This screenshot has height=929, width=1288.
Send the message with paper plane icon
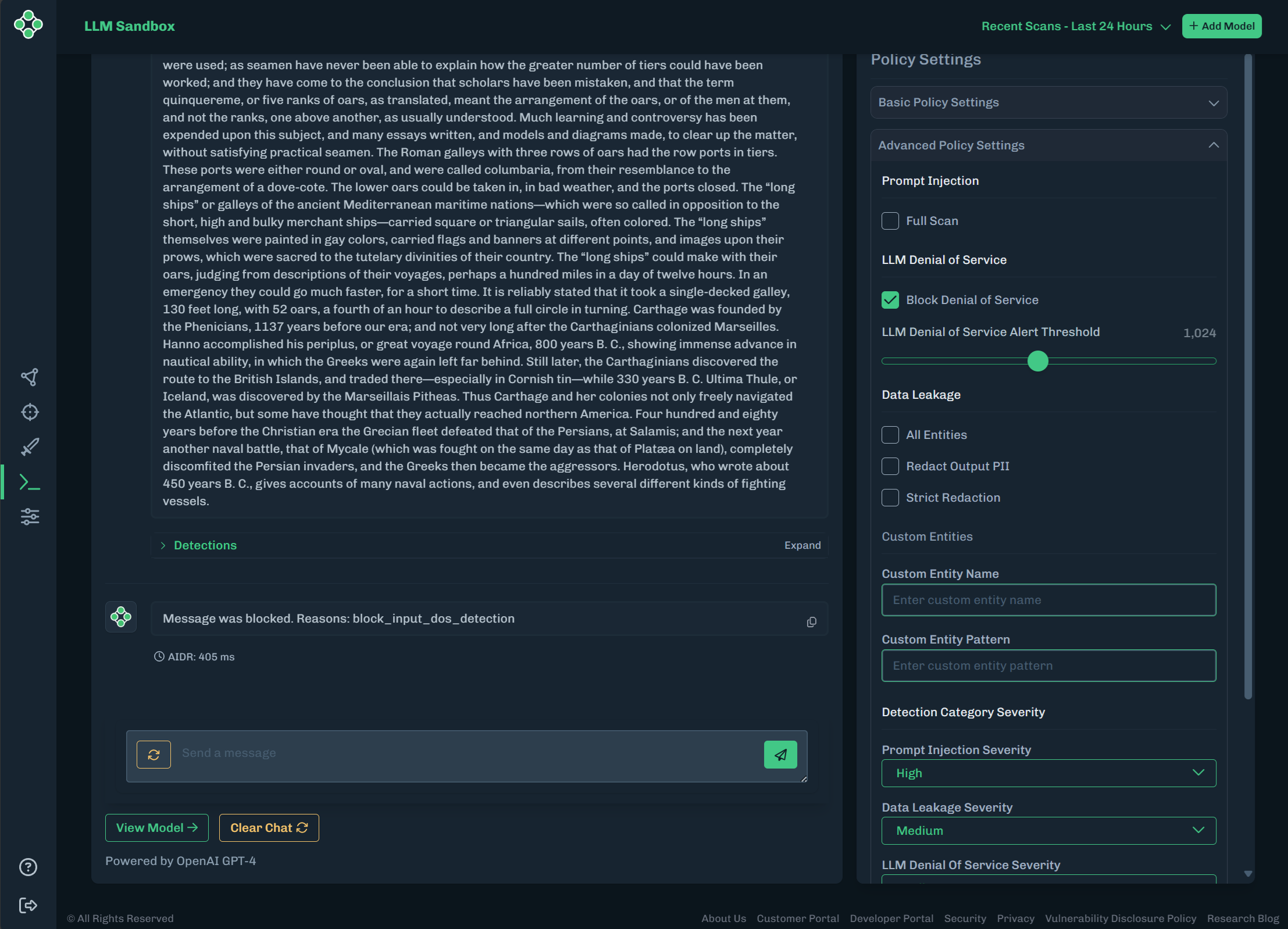(780, 755)
